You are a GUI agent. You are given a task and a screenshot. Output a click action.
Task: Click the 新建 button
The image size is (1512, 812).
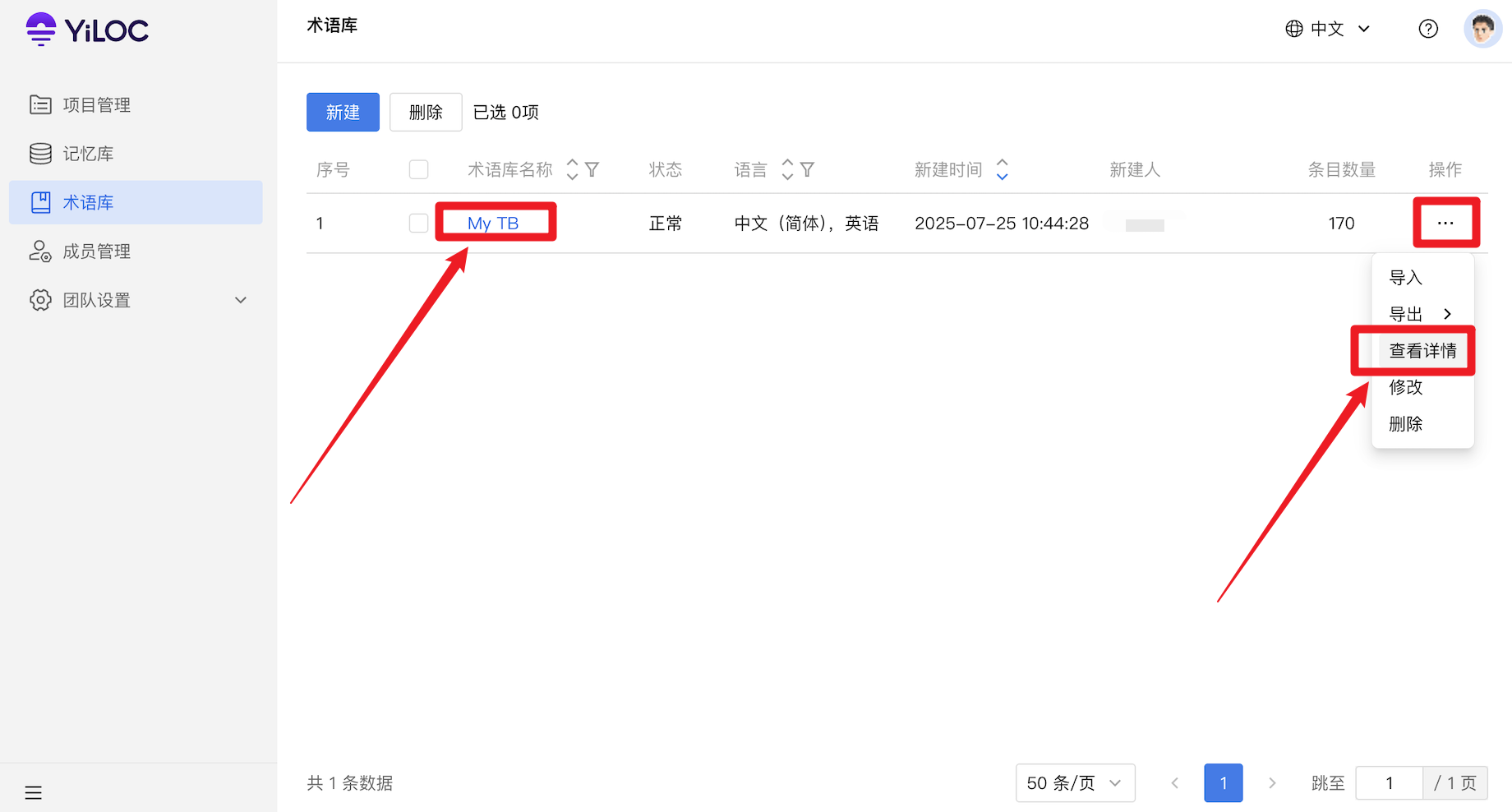tap(343, 112)
